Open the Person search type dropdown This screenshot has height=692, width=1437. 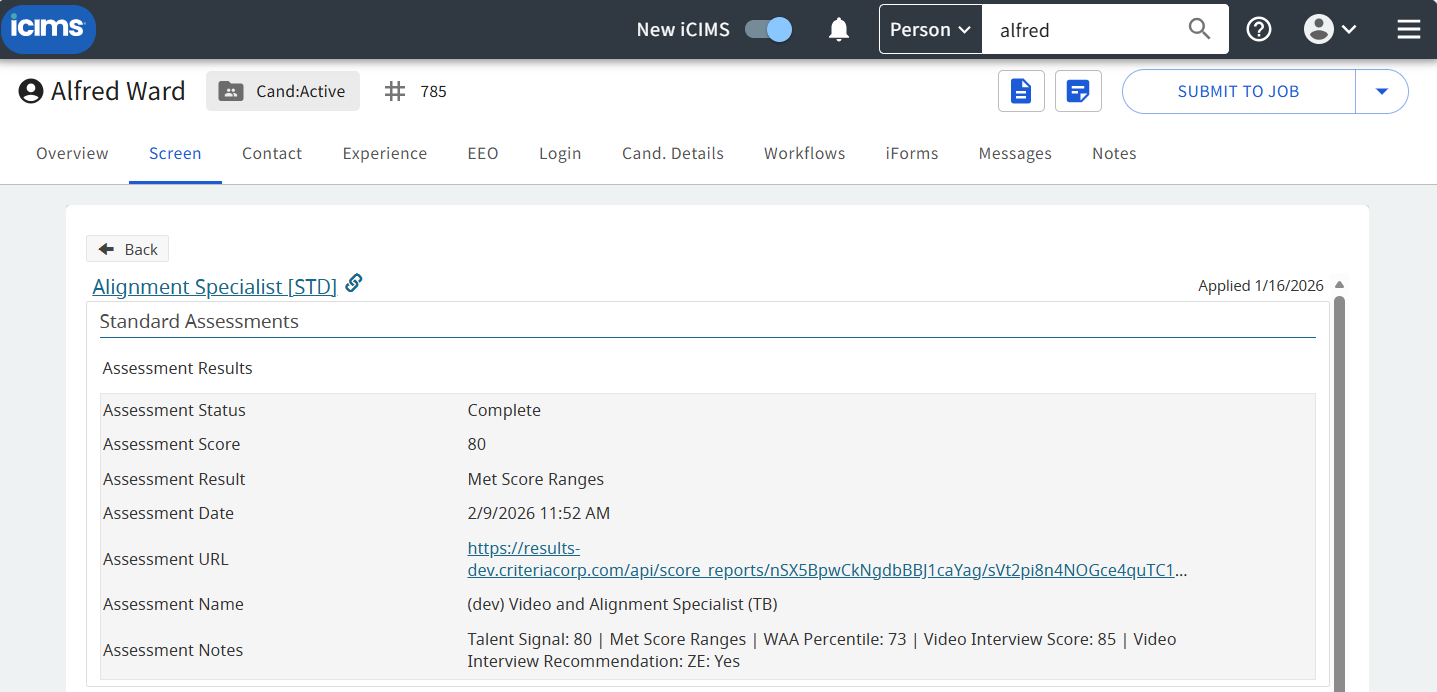point(930,30)
